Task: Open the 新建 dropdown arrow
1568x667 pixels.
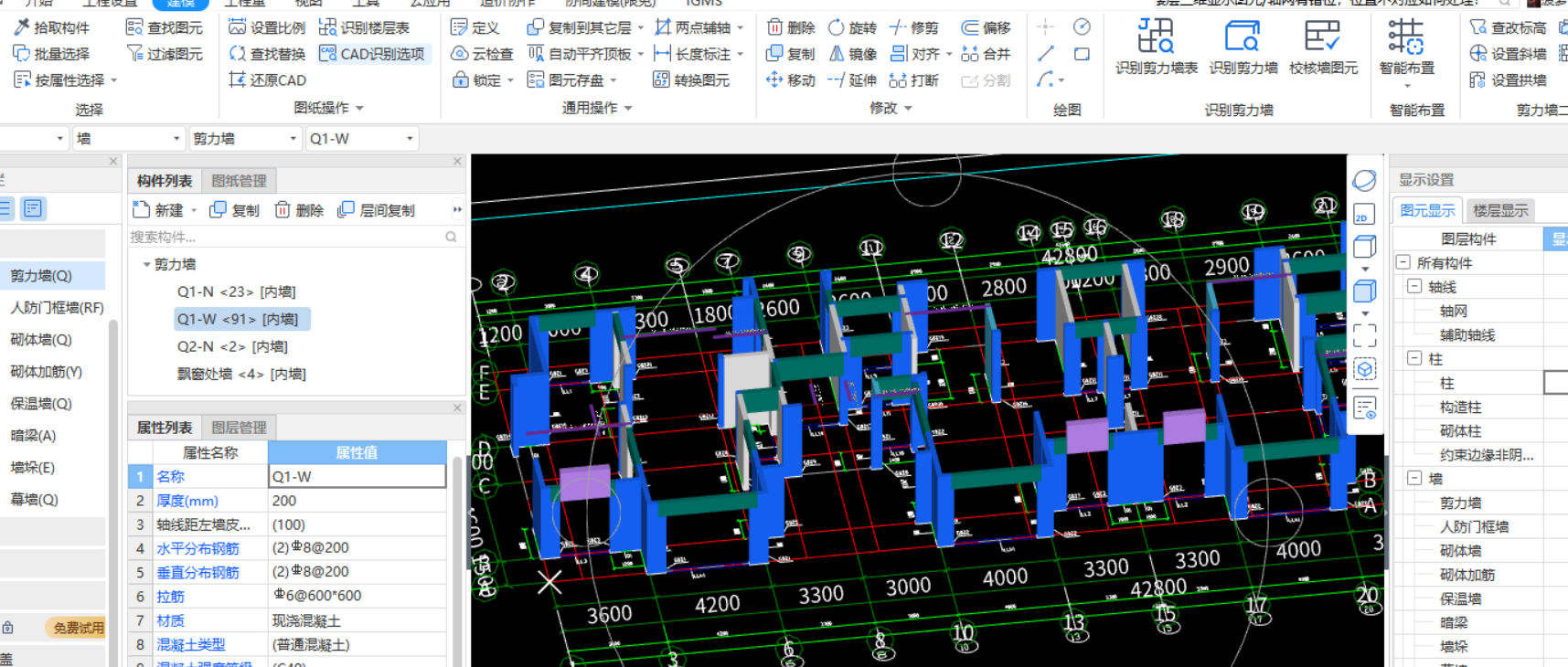Action: click(194, 211)
